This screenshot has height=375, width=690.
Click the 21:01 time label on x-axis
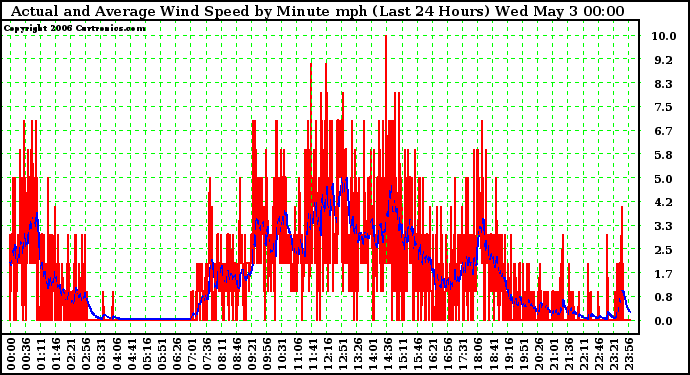pyautogui.click(x=554, y=354)
